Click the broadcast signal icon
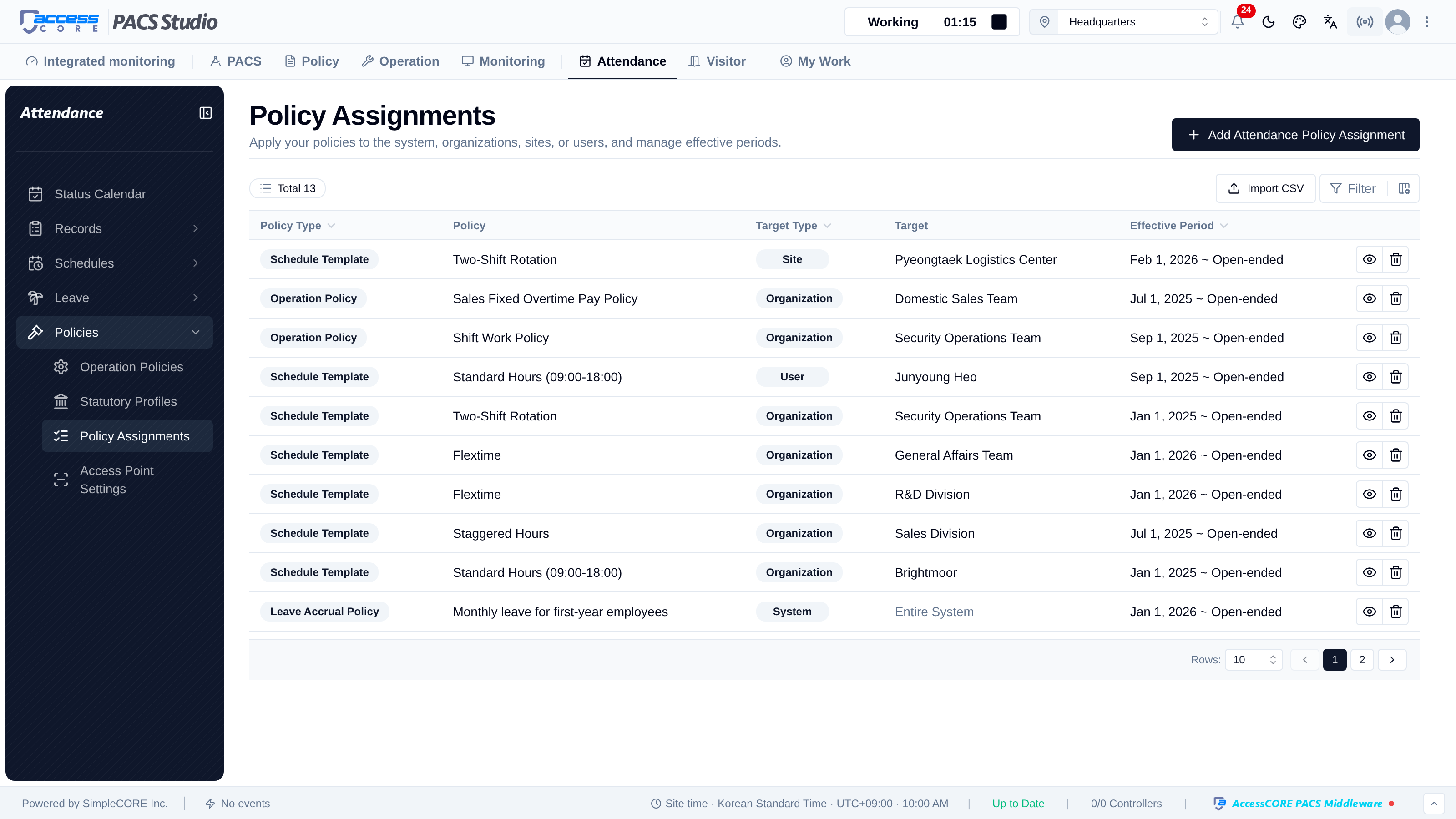Viewport: 1456px width, 819px height. coord(1365,22)
